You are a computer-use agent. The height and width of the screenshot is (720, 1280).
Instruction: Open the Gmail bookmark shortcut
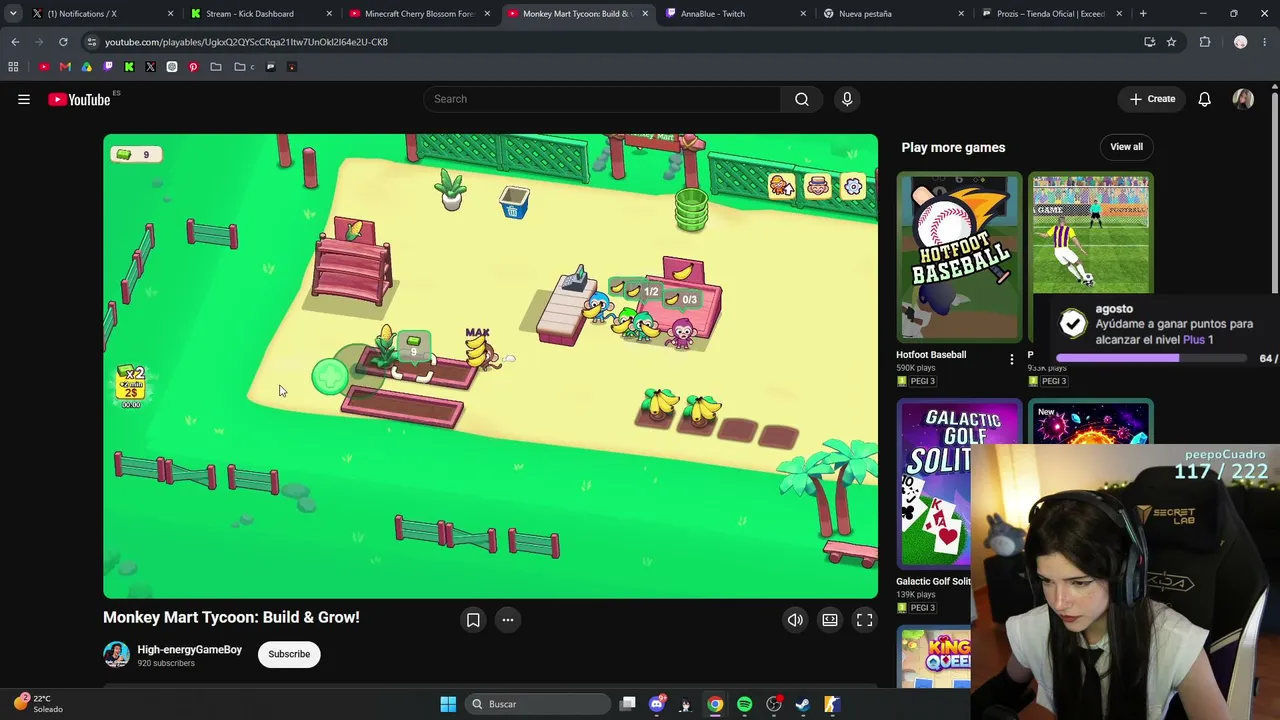(x=65, y=67)
